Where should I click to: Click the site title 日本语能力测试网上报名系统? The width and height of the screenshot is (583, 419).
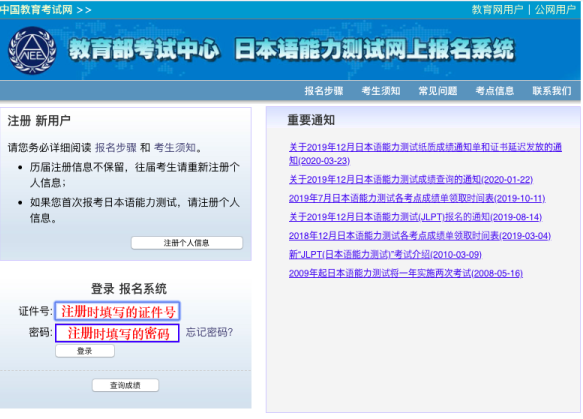[374, 49]
